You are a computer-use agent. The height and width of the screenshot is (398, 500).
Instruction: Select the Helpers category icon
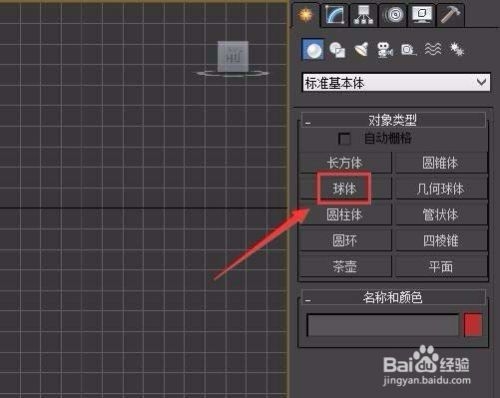click(409, 50)
